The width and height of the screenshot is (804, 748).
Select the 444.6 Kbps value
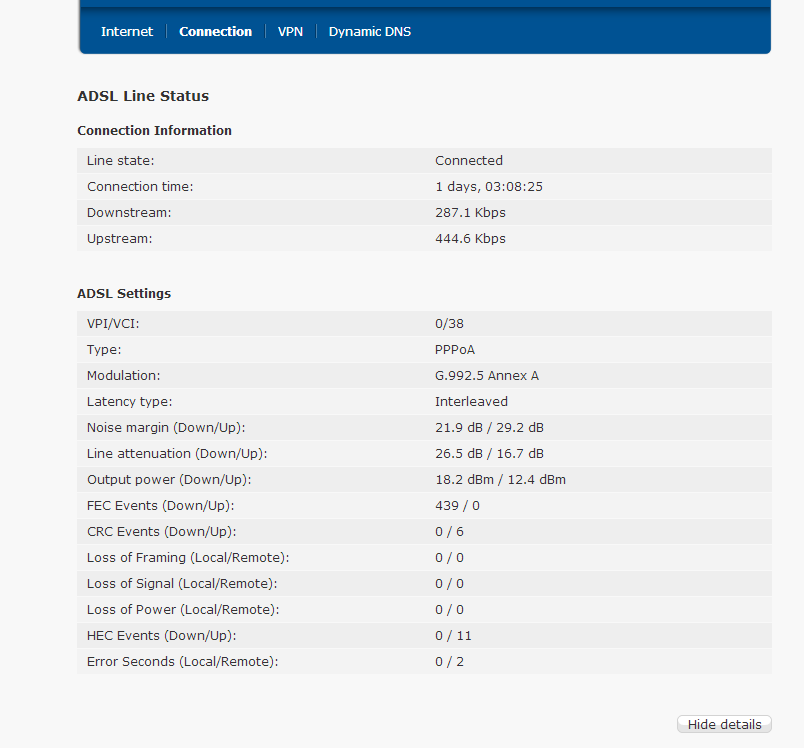pos(470,239)
